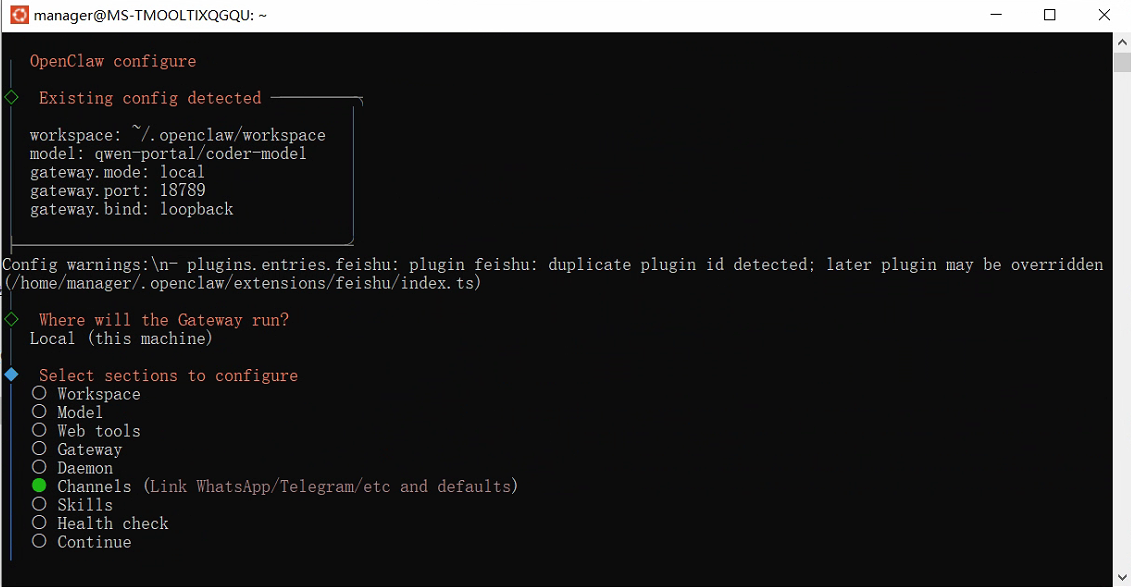Click the blue diamond beside 'Select sections to configure'
The image size is (1131, 587).
pyautogui.click(x=12, y=374)
